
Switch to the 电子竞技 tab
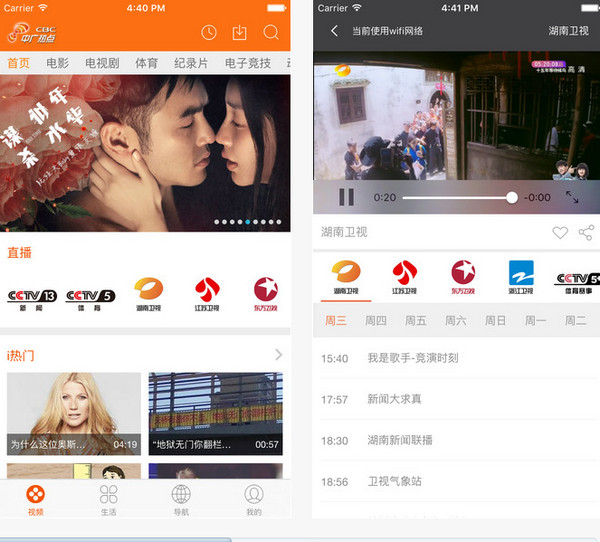pyautogui.click(x=248, y=63)
